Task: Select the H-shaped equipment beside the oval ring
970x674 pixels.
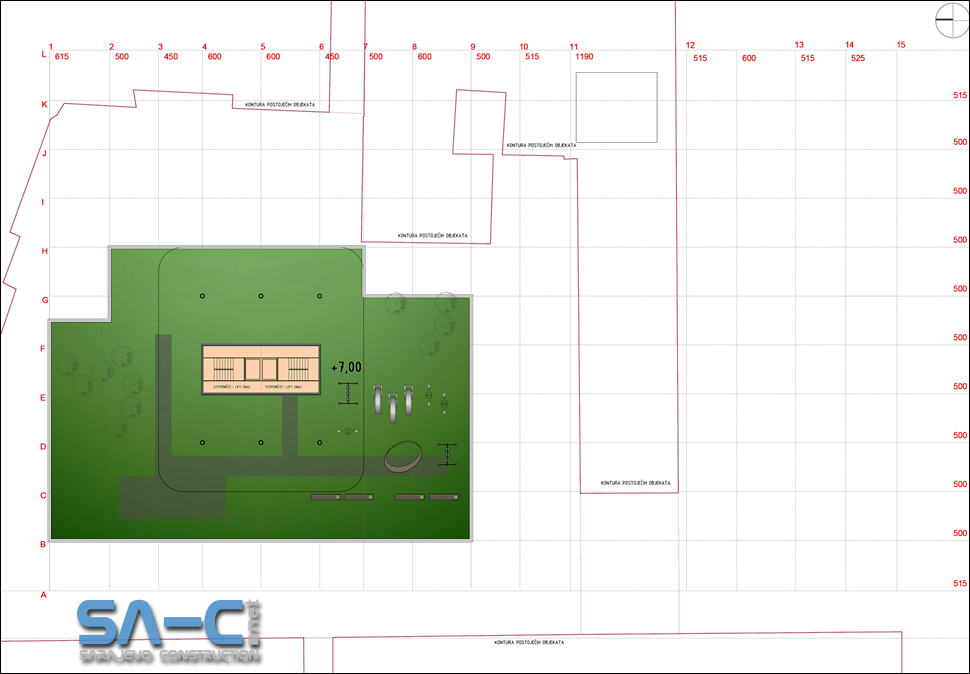Action: (447, 454)
